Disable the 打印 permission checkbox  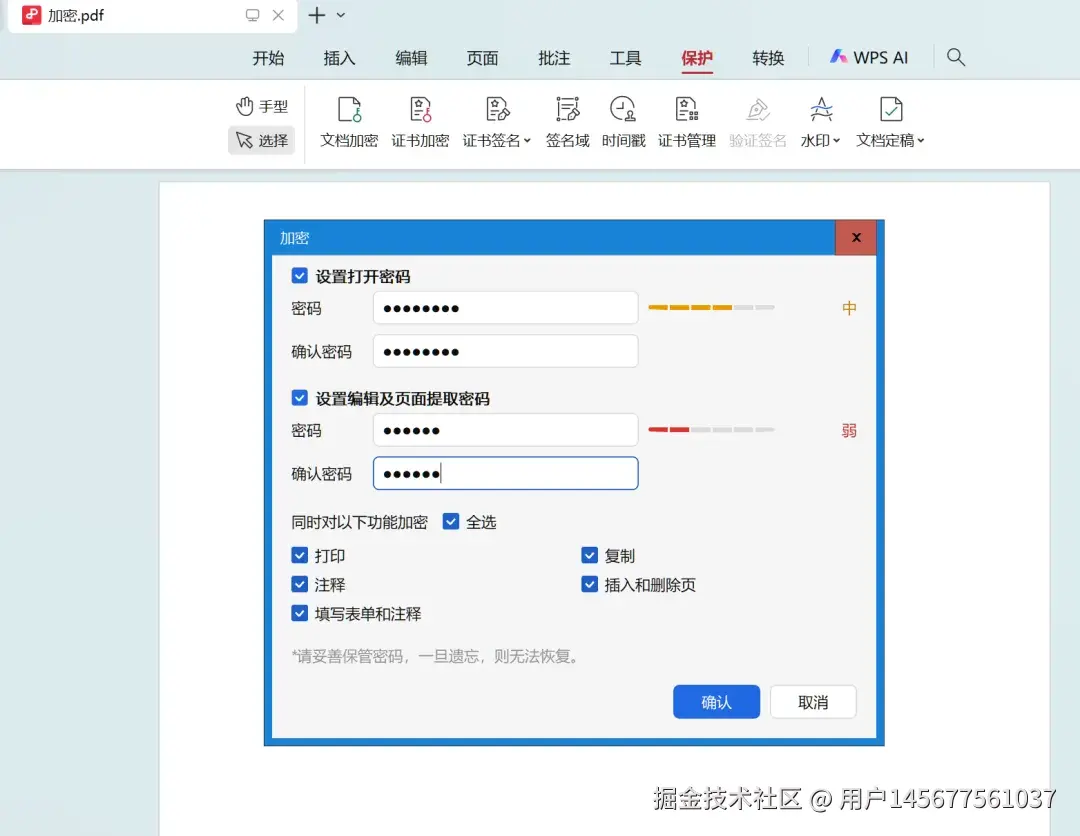tap(300, 555)
